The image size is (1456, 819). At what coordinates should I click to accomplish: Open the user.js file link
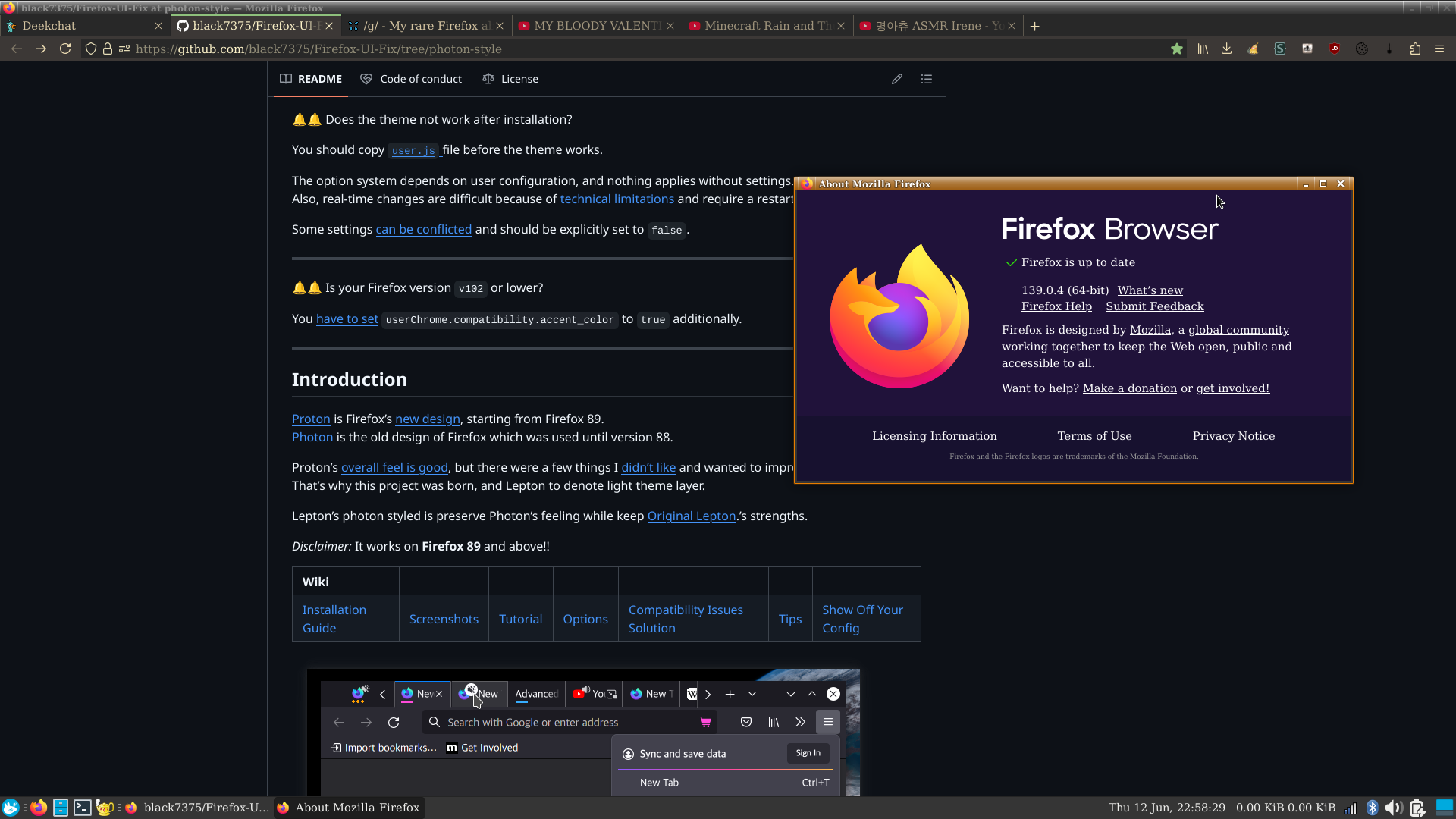pyautogui.click(x=413, y=150)
